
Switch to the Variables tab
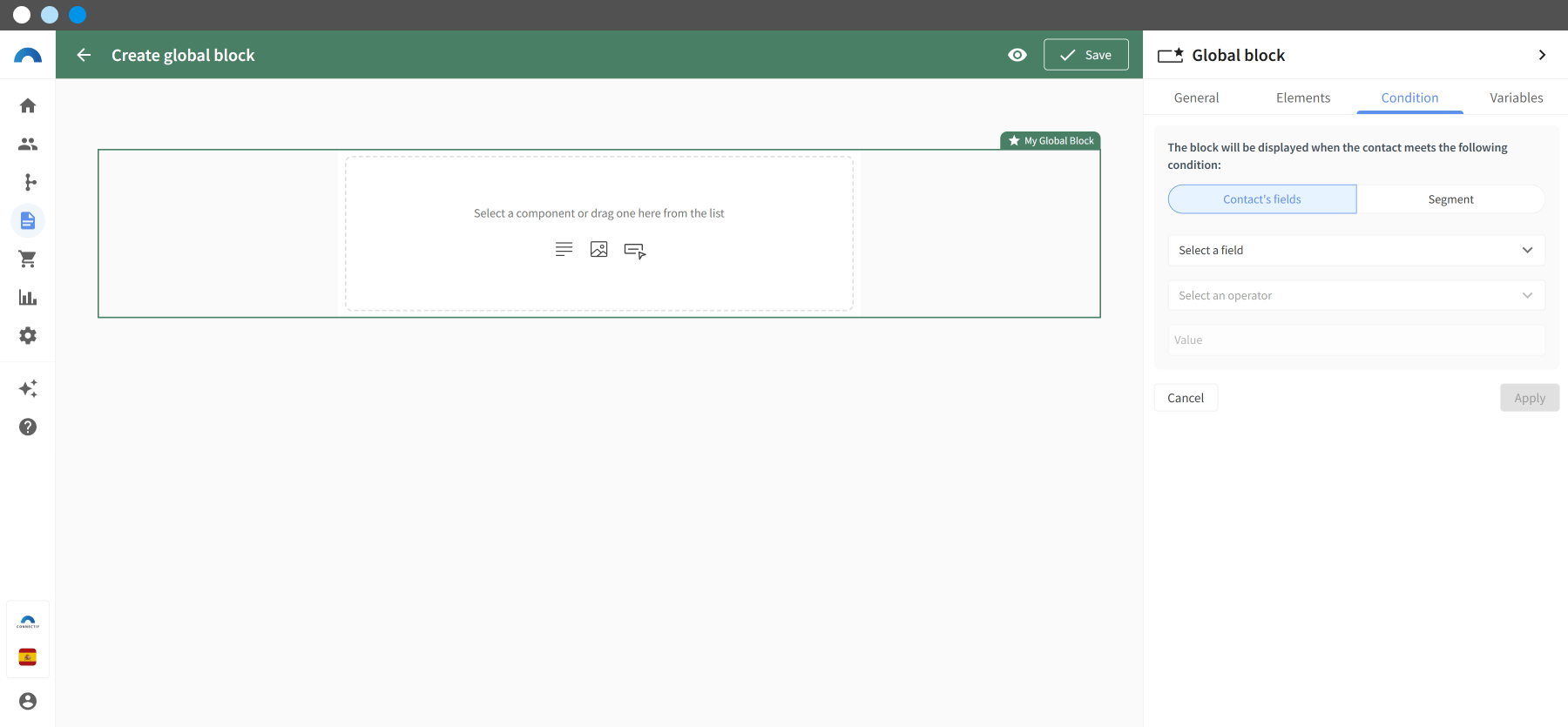click(1516, 98)
